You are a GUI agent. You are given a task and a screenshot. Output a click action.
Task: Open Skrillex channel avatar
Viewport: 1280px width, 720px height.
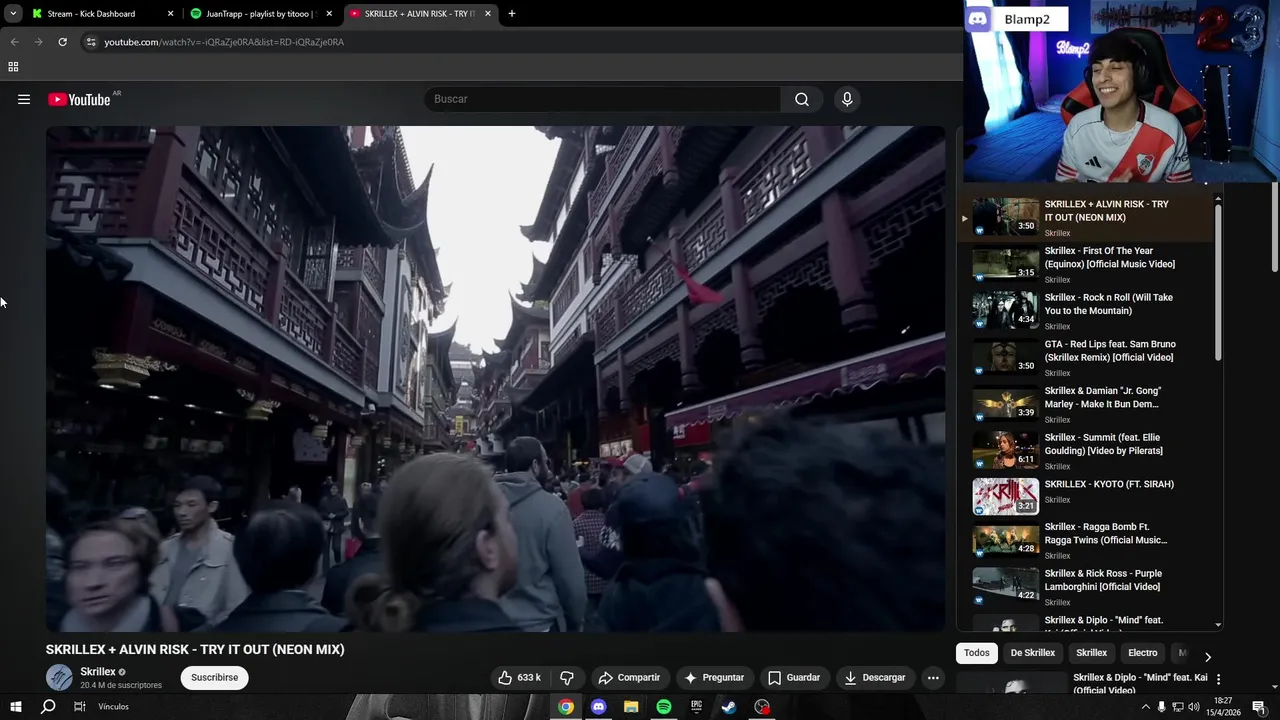click(x=59, y=677)
